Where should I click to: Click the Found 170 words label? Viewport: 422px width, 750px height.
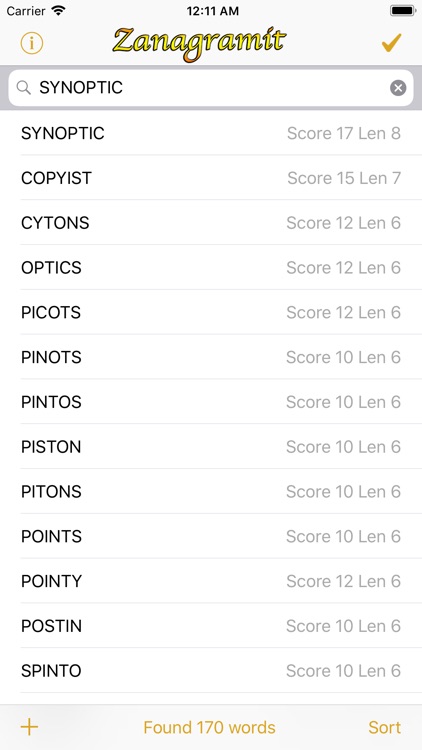click(x=210, y=728)
